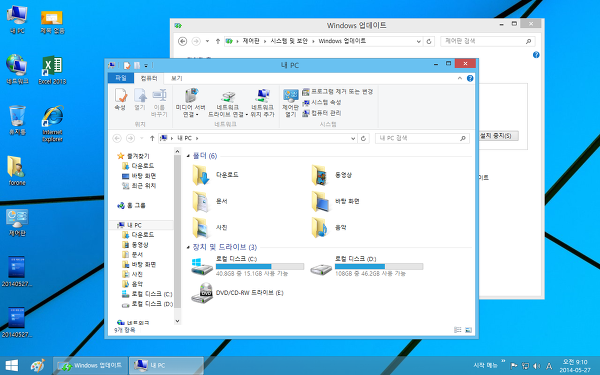600x375 pixels.
Task: Click the navigation pane scroll-up arrow
Action: tap(177, 152)
